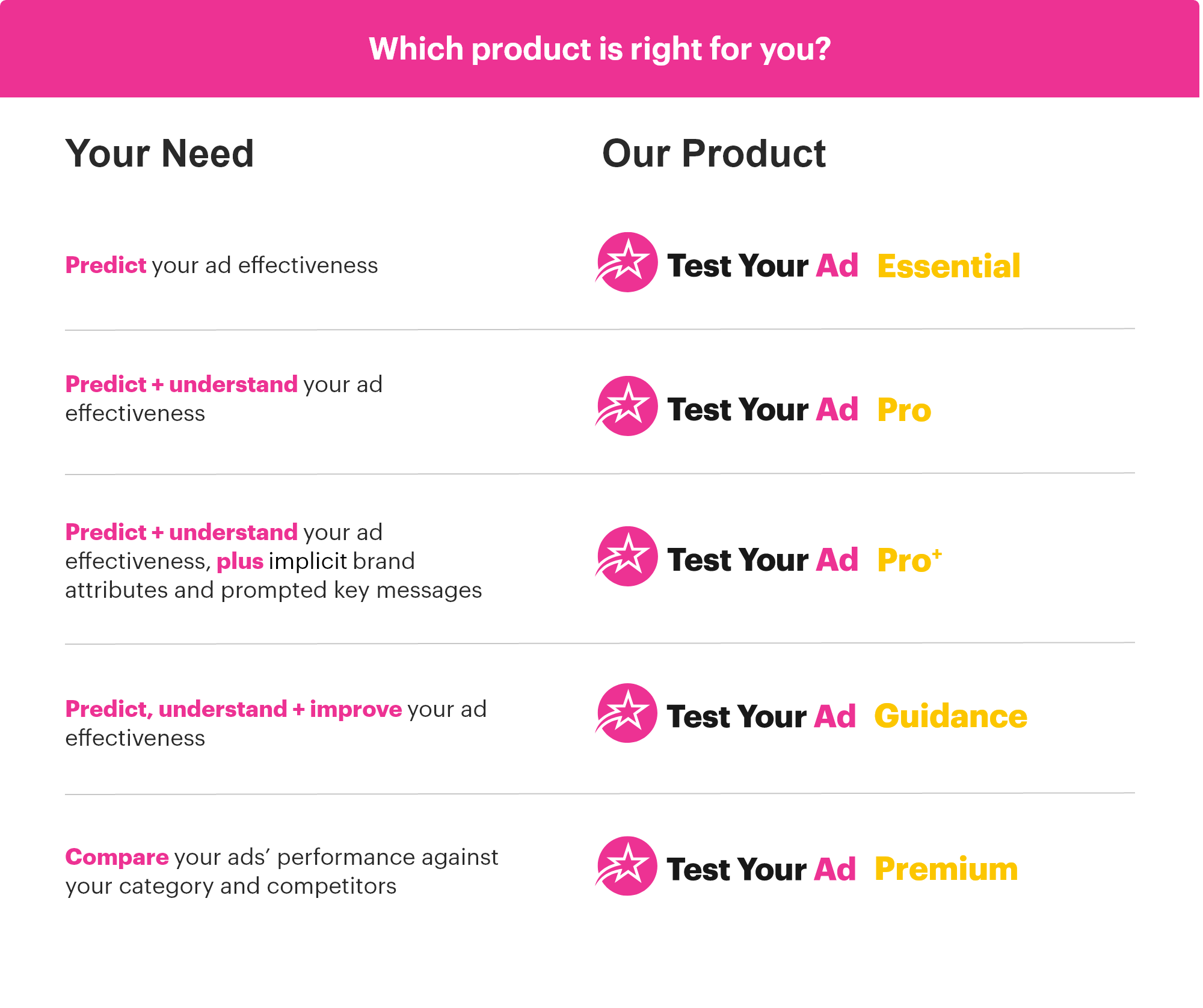Click the star icon beside Pro

click(x=627, y=407)
